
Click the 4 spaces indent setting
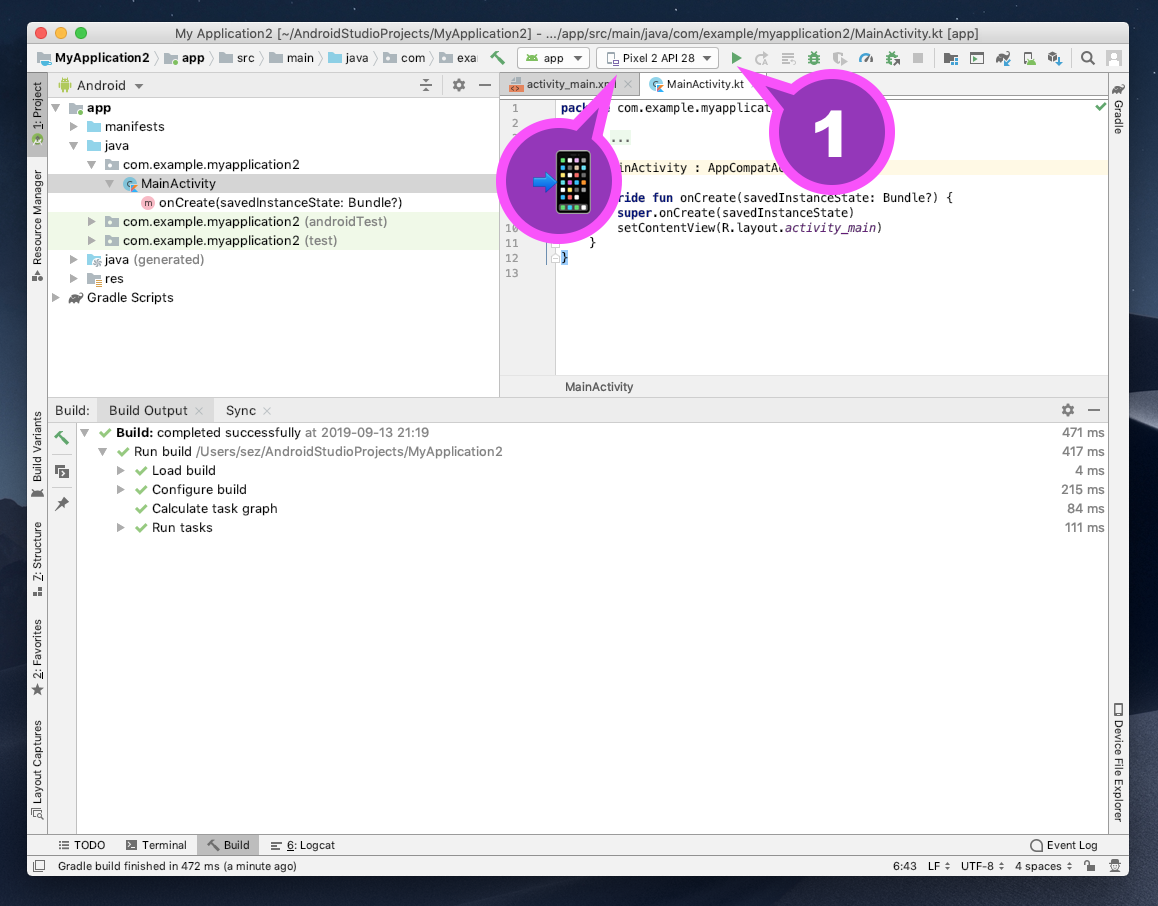(1043, 865)
